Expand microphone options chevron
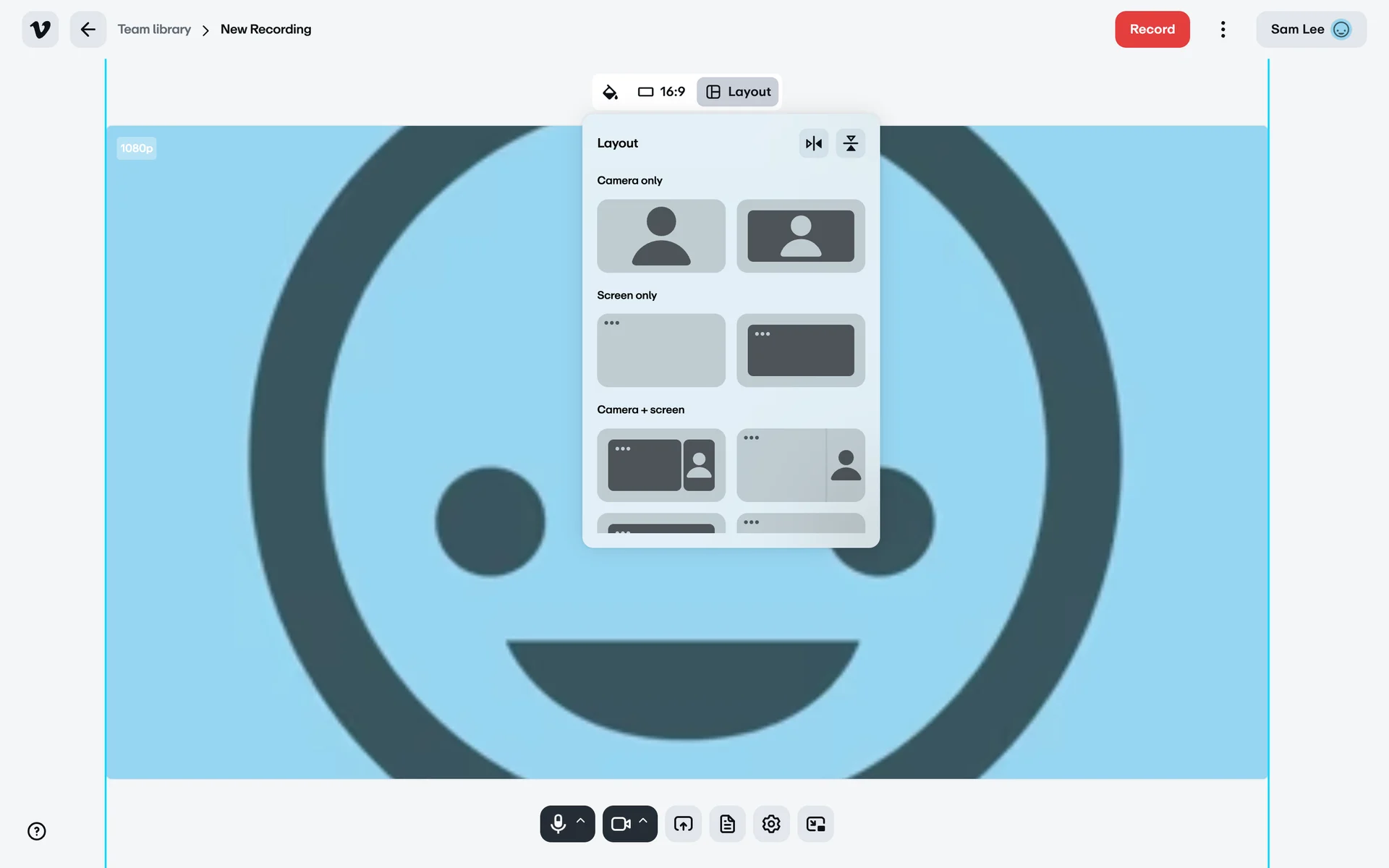The height and width of the screenshot is (868, 1389). tap(580, 822)
